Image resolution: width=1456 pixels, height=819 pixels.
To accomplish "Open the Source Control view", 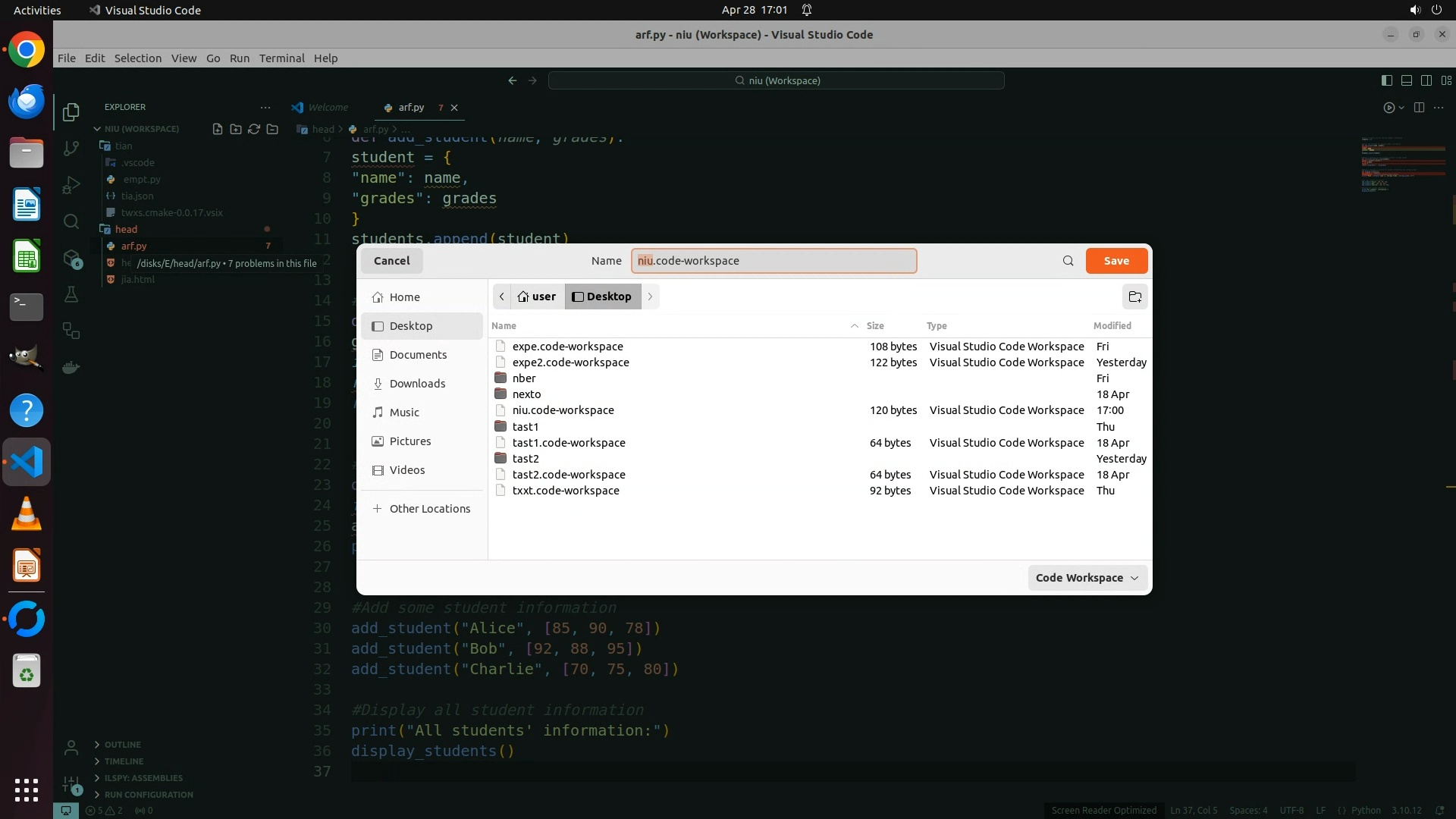I will [71, 149].
